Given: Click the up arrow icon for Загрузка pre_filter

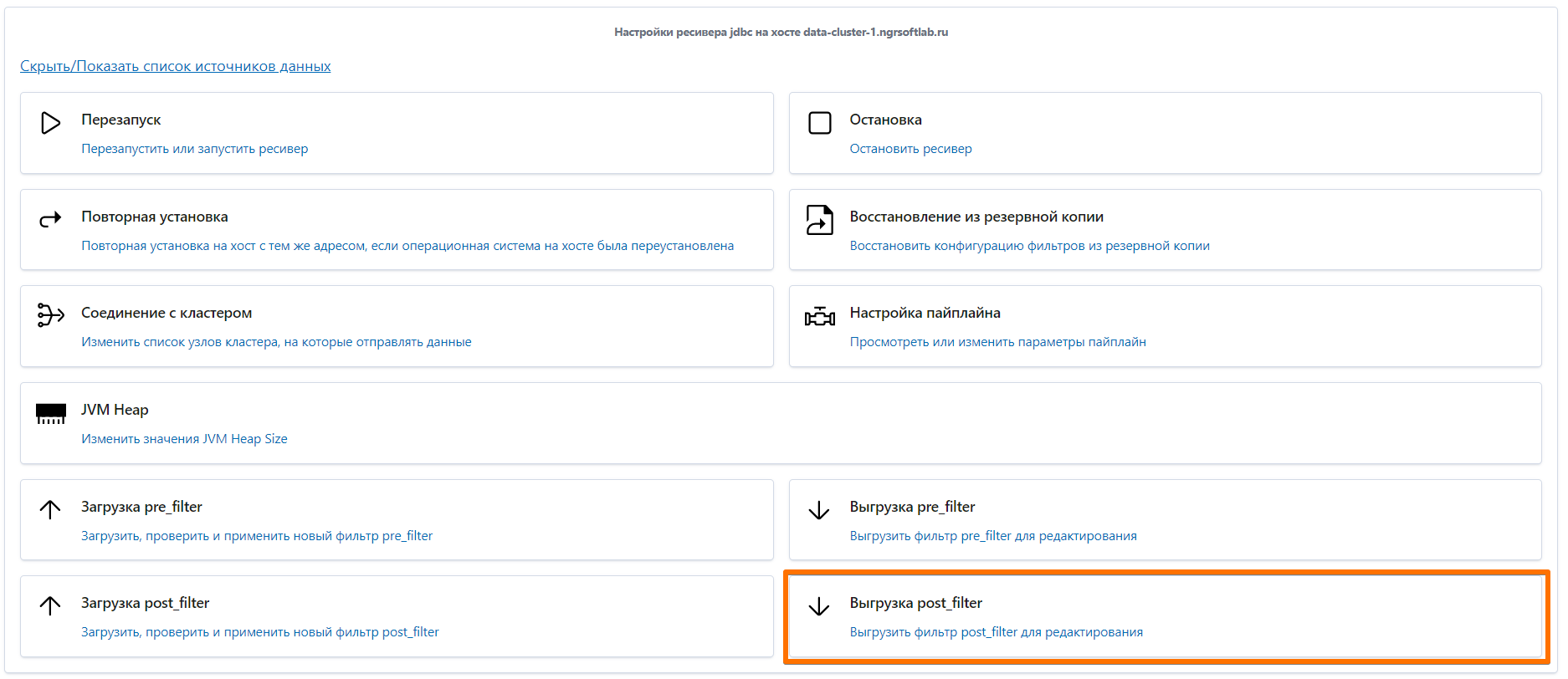Looking at the screenshot, I should pyautogui.click(x=50, y=509).
